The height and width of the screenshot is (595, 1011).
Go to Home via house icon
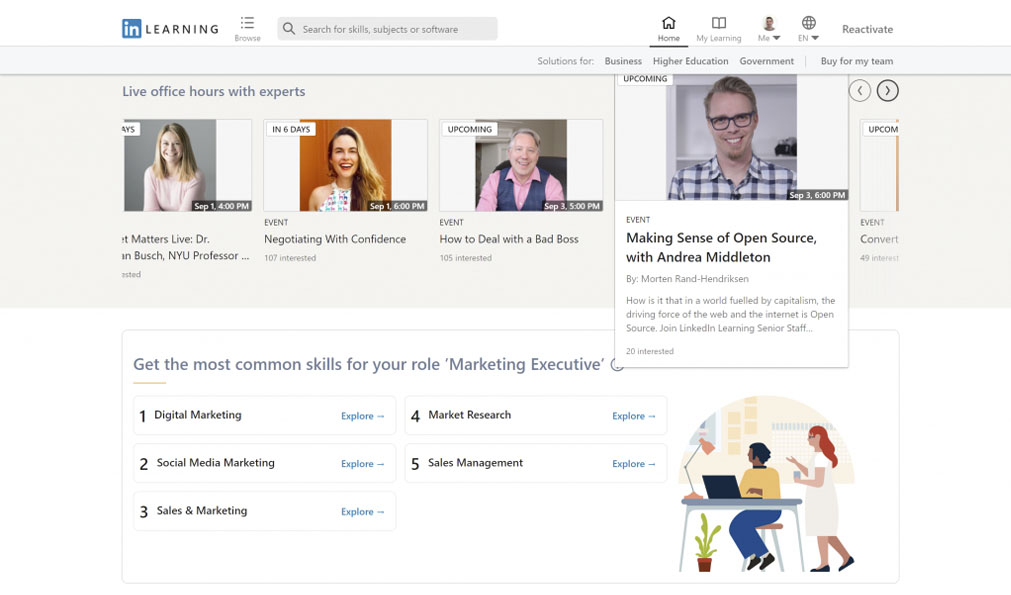[669, 23]
